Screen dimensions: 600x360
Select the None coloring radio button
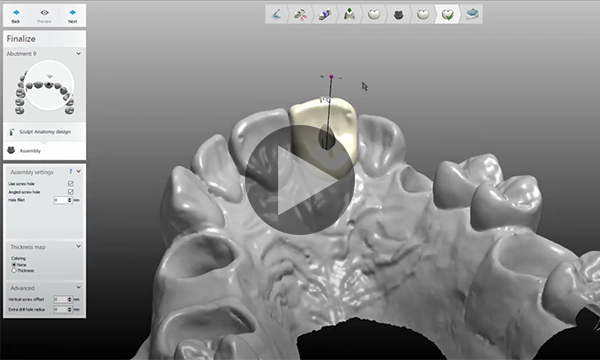pos(14,265)
